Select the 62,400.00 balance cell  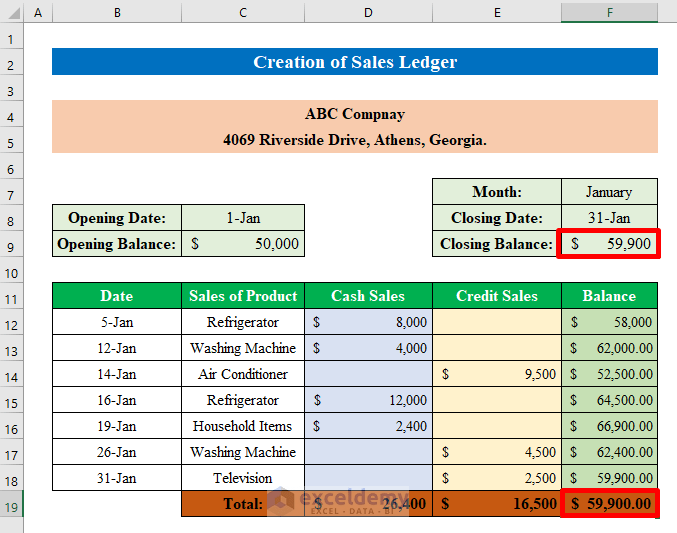click(x=610, y=452)
